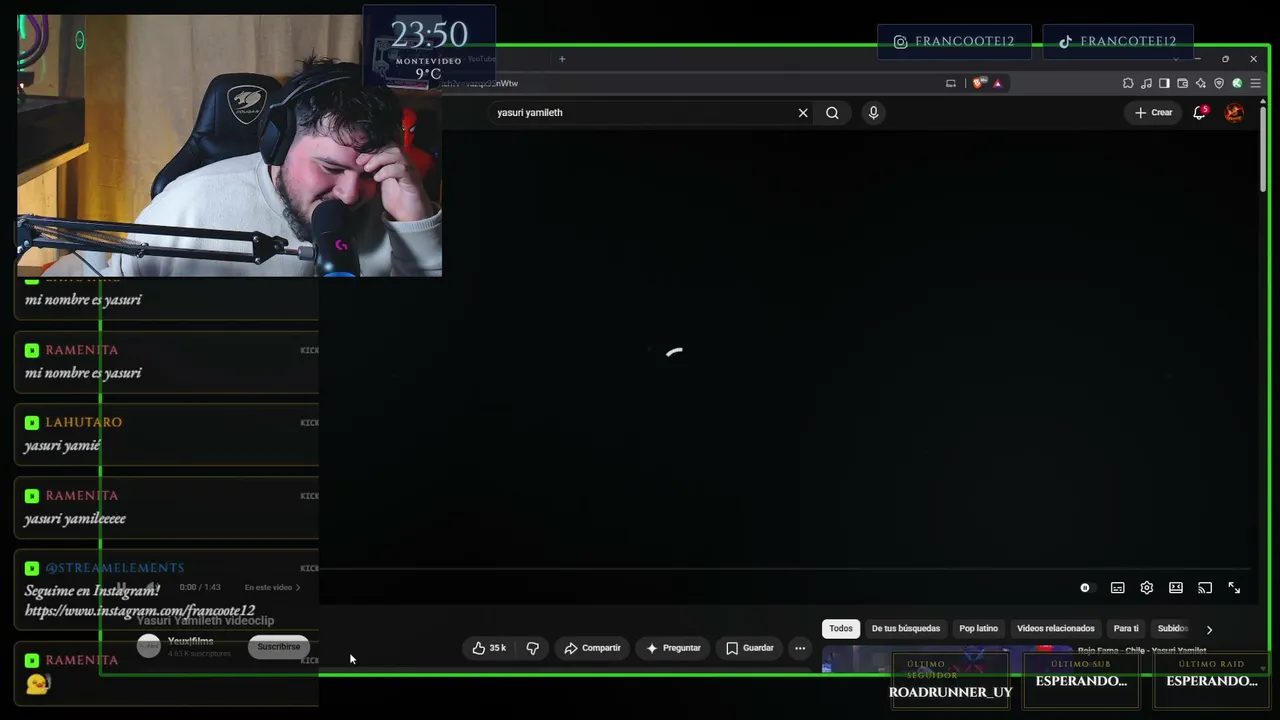Save the video with Guardar
Image resolution: width=1280 pixels, height=720 pixels.
750,648
